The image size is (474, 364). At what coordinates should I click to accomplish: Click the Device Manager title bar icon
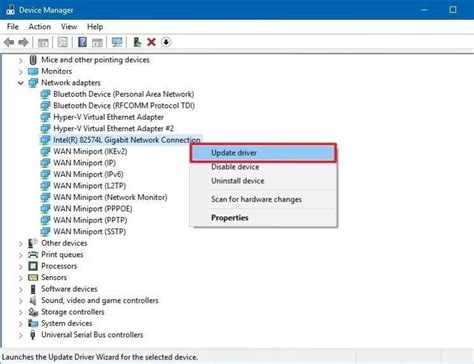pyautogui.click(x=10, y=10)
